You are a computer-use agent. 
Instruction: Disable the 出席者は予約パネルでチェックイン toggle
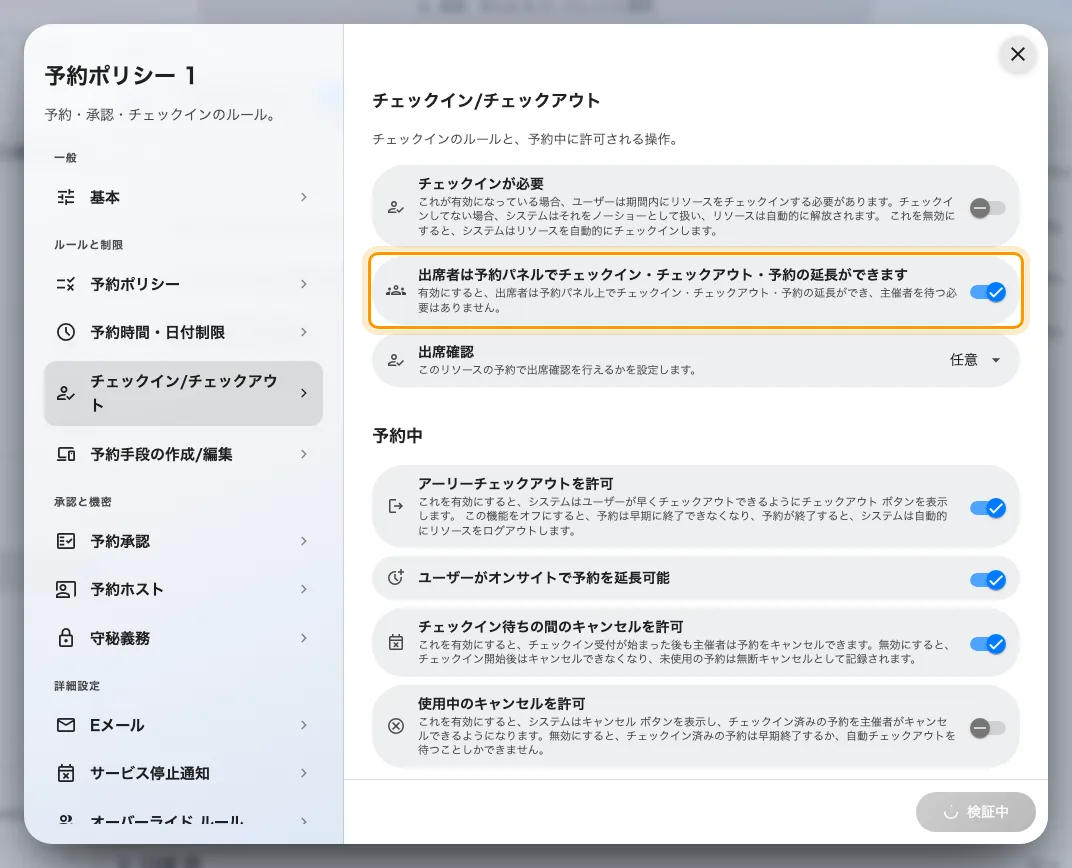pos(987,293)
